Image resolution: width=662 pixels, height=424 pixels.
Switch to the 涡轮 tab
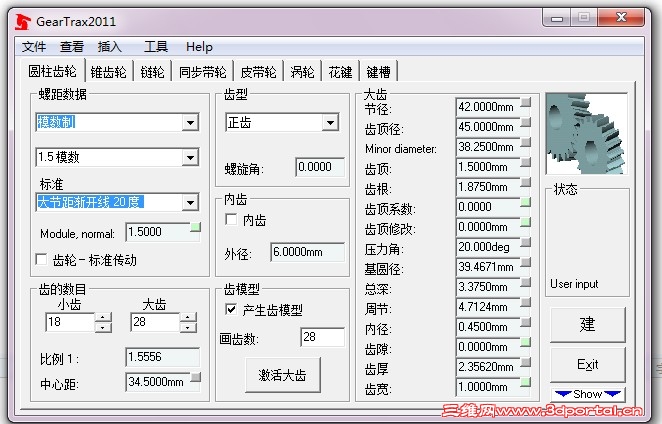coord(302,72)
